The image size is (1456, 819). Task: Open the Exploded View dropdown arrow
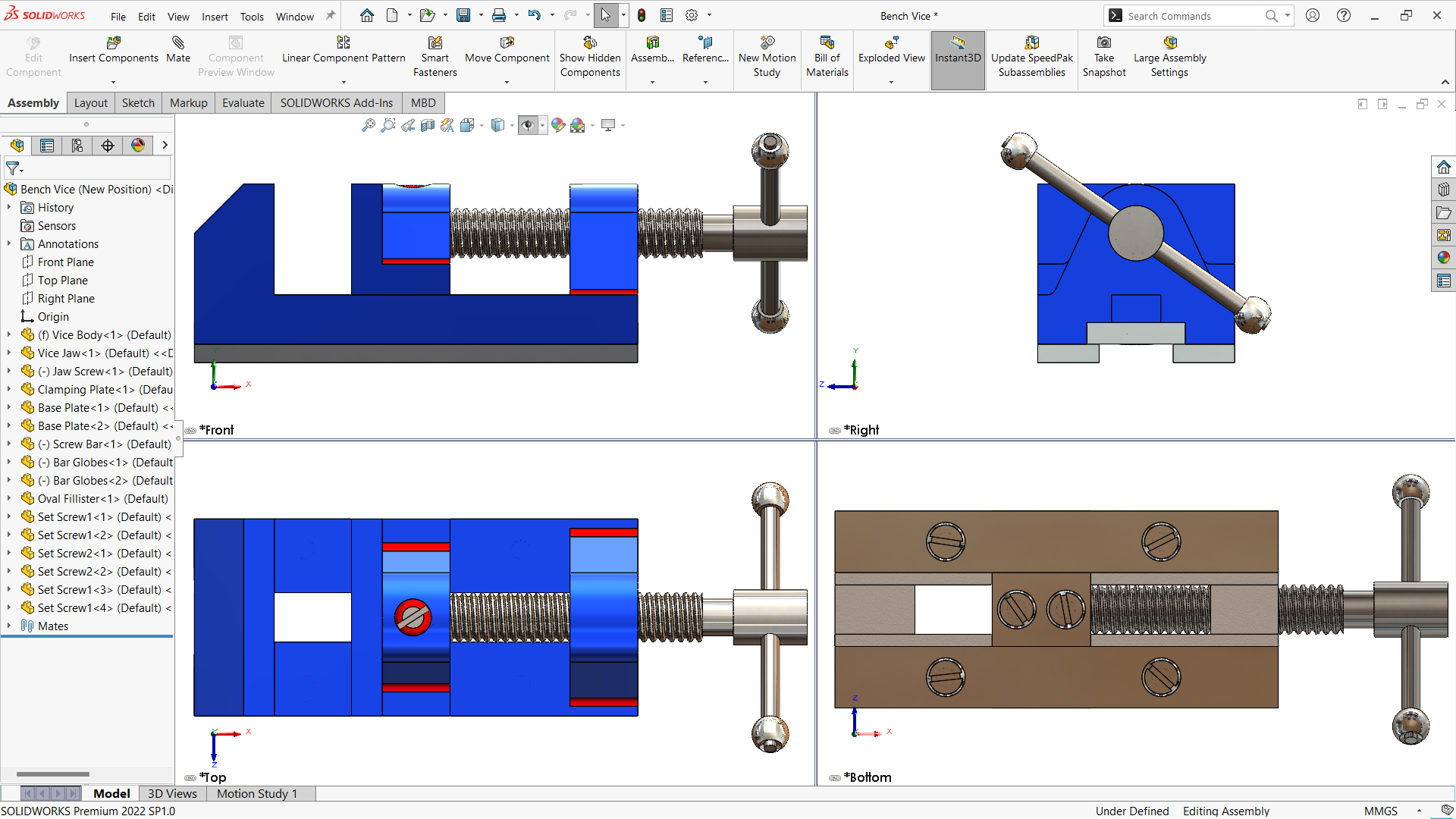(891, 82)
